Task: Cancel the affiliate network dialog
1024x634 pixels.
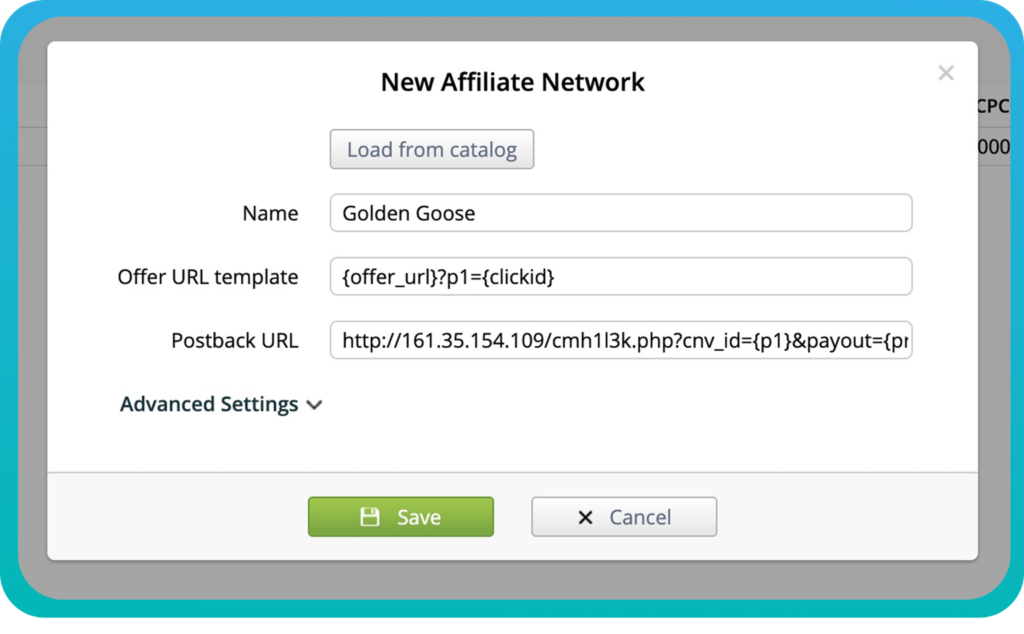Action: click(x=624, y=517)
